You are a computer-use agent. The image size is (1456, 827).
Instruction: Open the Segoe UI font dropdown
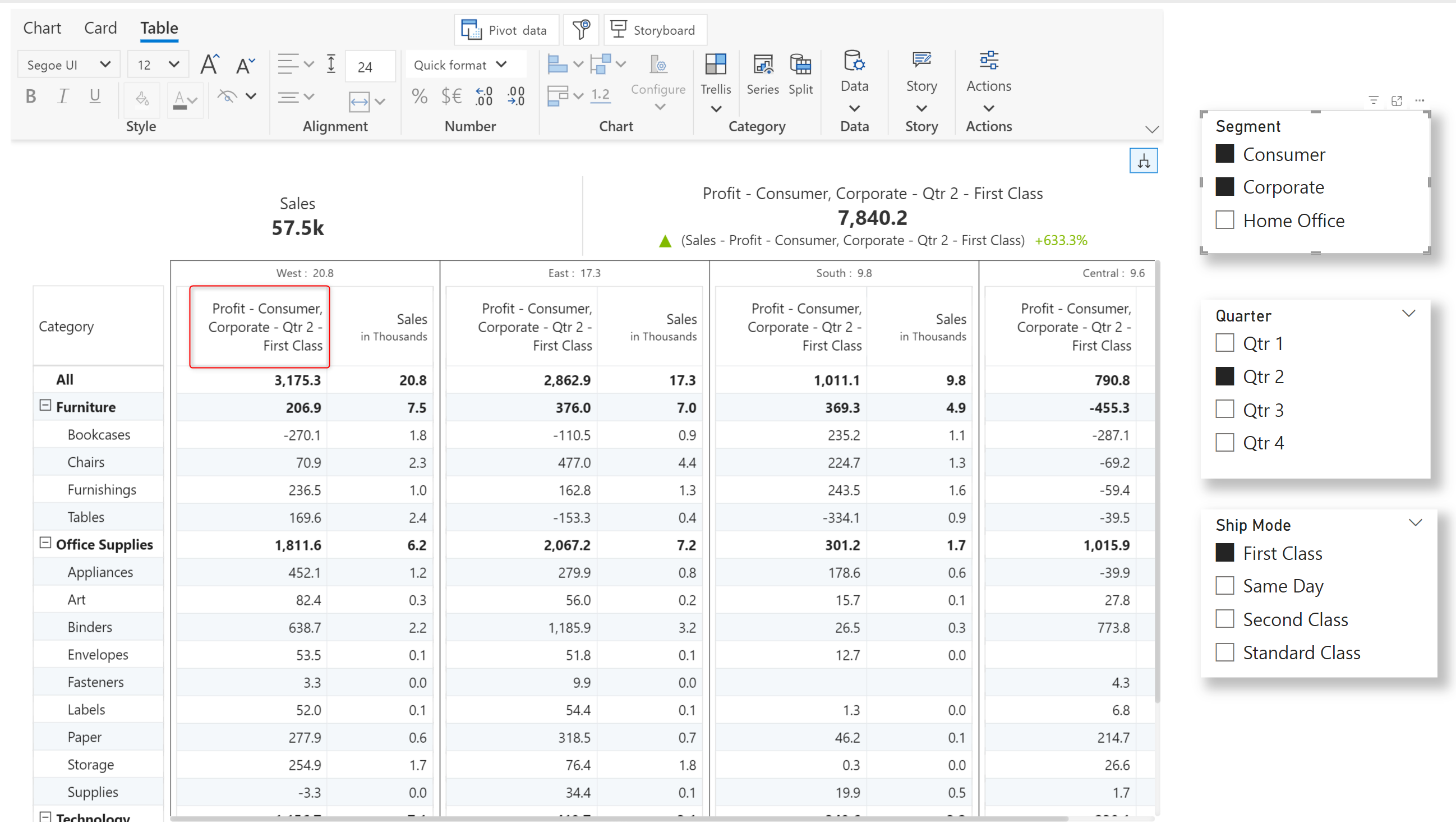68,65
